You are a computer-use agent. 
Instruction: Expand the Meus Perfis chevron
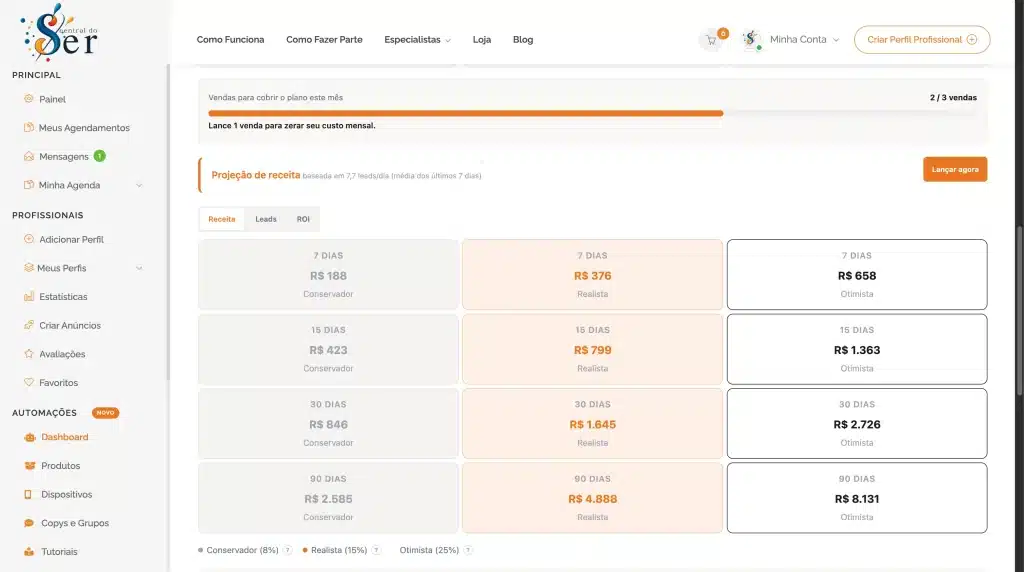tap(139, 268)
